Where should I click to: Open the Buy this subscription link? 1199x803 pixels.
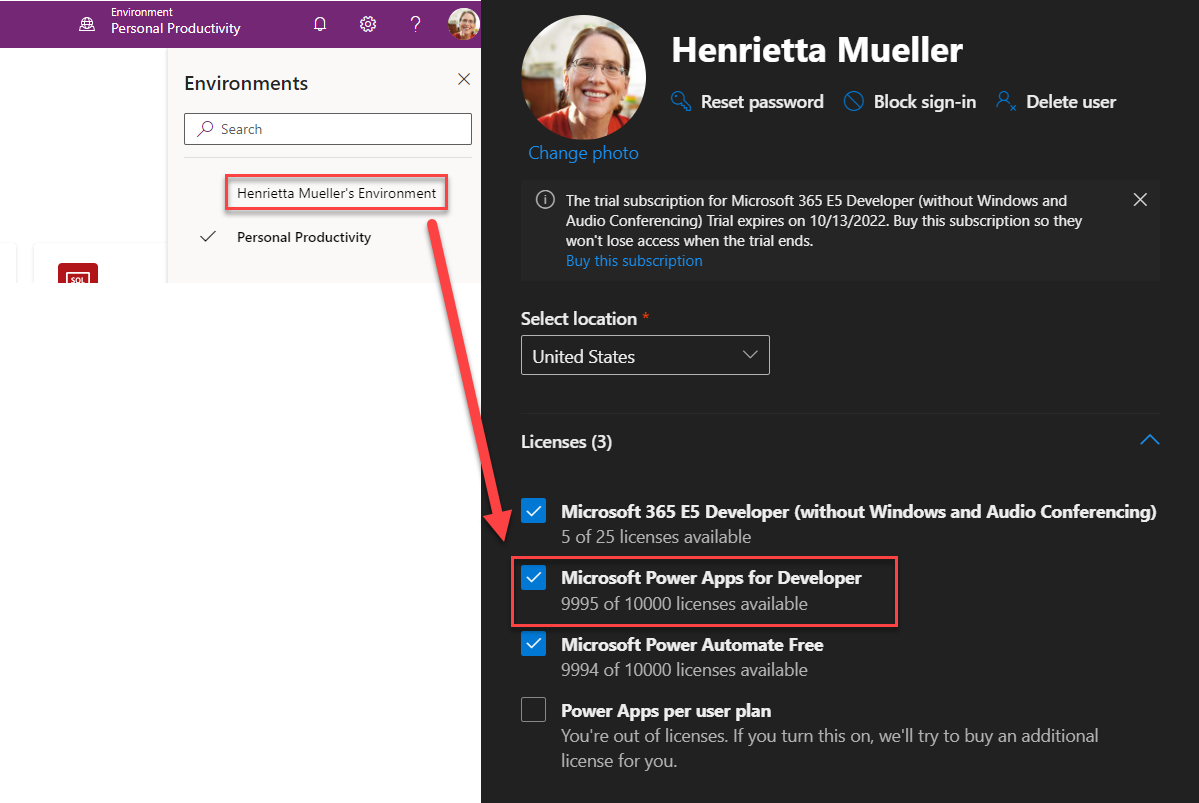click(634, 261)
